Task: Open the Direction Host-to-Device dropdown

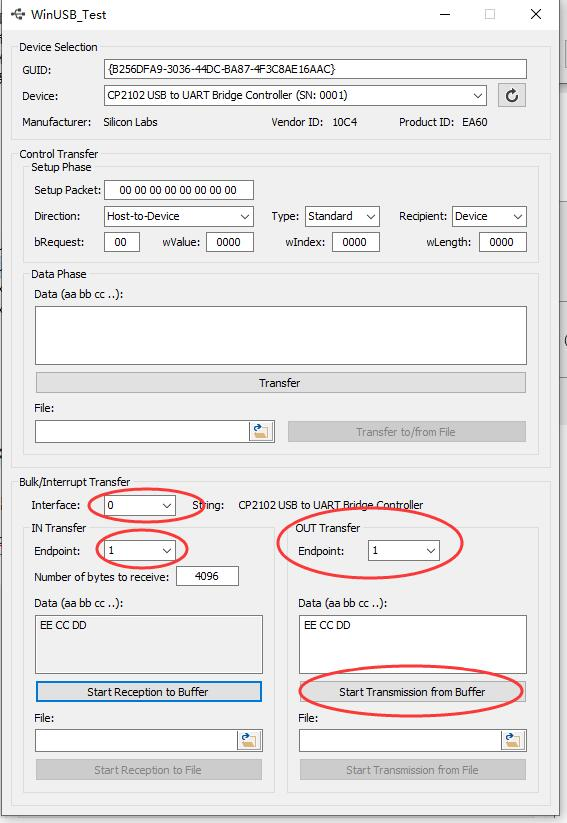Action: (x=178, y=216)
